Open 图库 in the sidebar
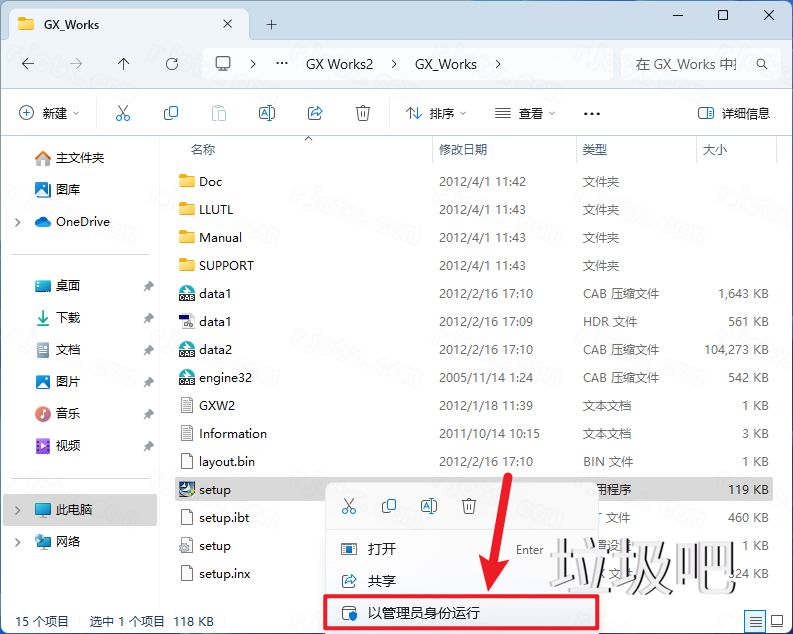Screen dimensions: 793x634 tap(57, 190)
